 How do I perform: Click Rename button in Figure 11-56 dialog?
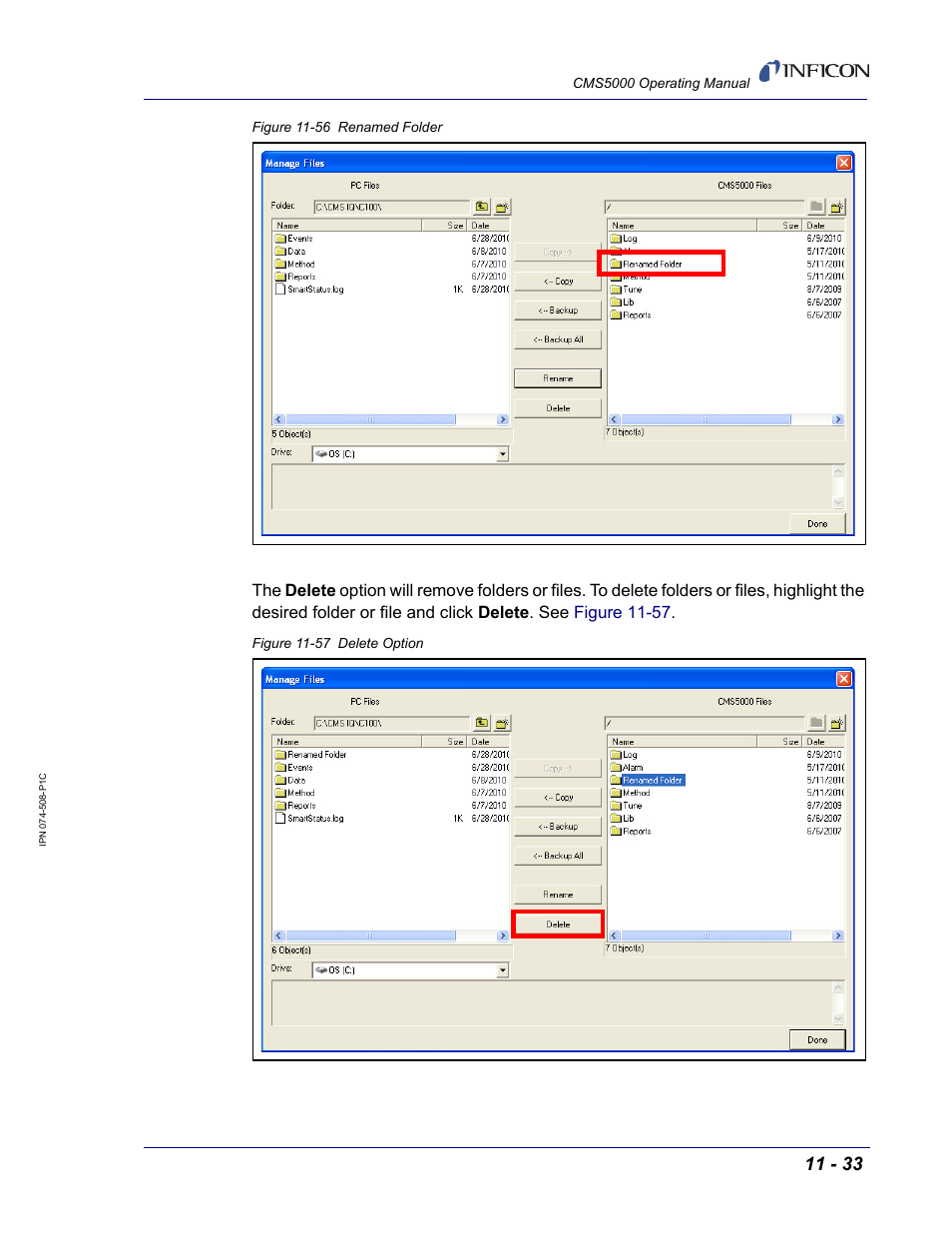tap(558, 378)
